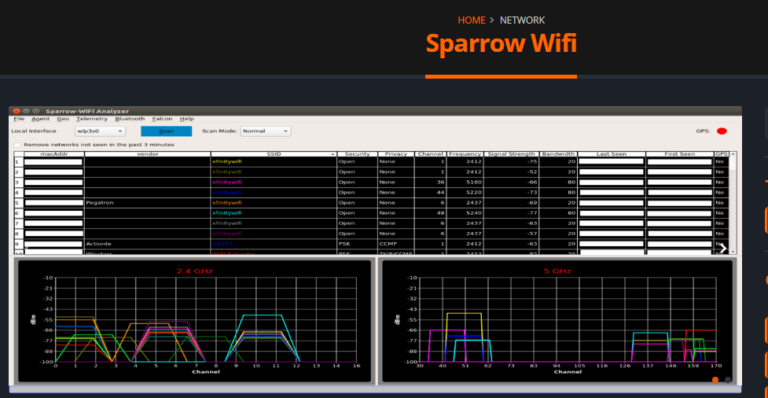768x398 pixels.
Task: Sort by the Signal Strength column header
Action: coord(511,154)
